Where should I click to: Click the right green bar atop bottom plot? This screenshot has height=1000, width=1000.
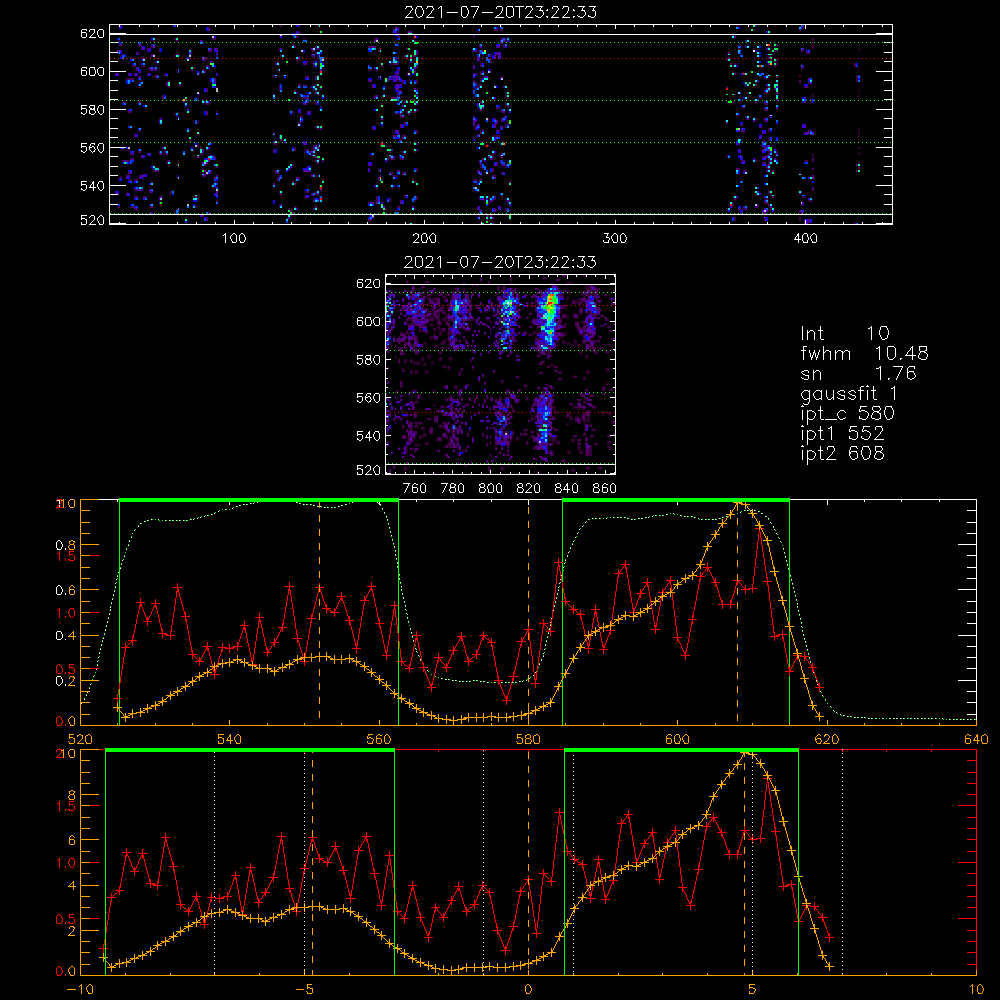681,750
